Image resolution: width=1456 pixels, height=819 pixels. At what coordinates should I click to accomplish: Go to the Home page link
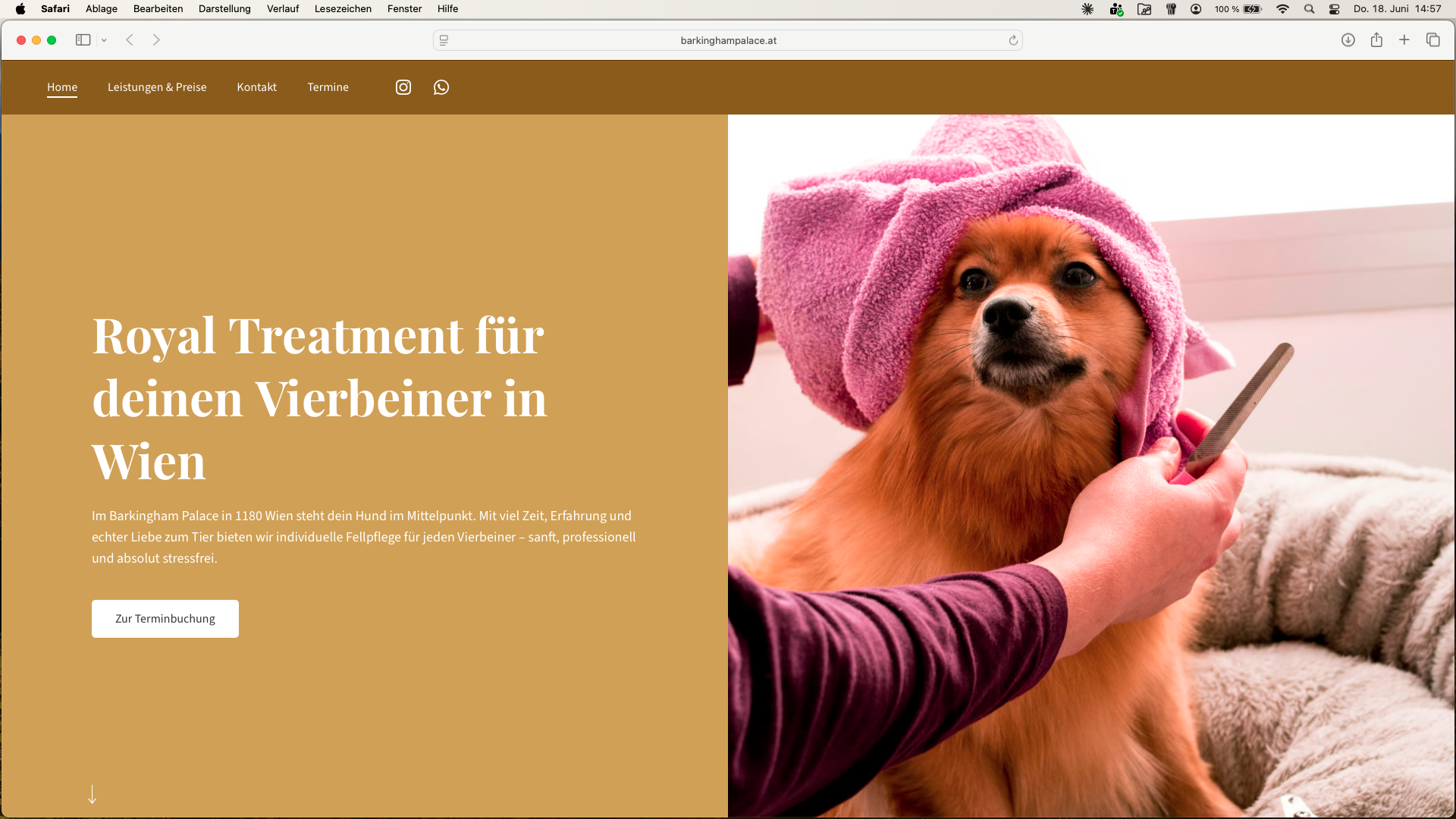point(62,87)
